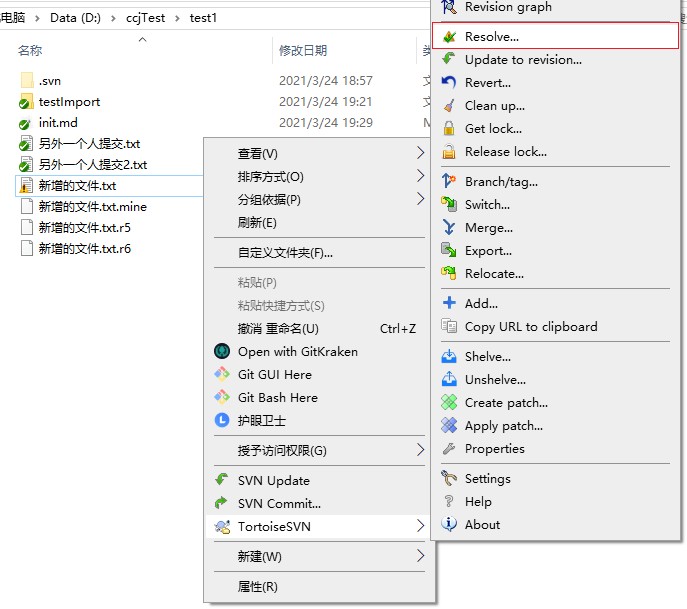Sort by the 修改日期 column header
This screenshot has height=609, width=687.
coord(303,50)
